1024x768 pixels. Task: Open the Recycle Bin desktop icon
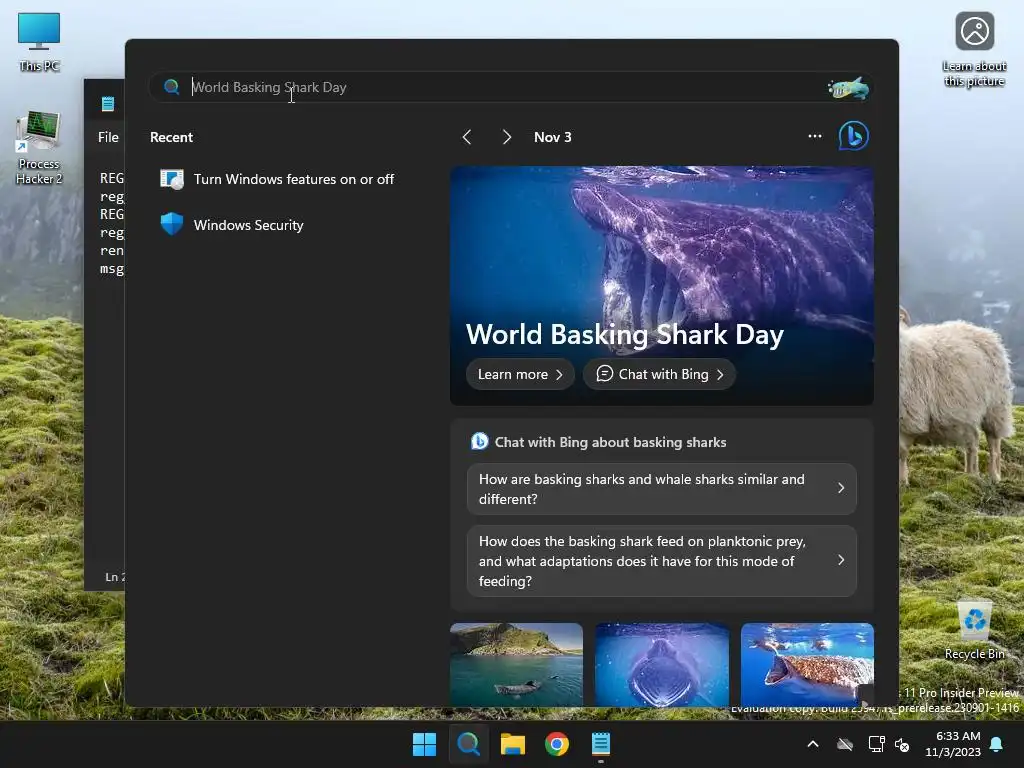click(x=974, y=630)
